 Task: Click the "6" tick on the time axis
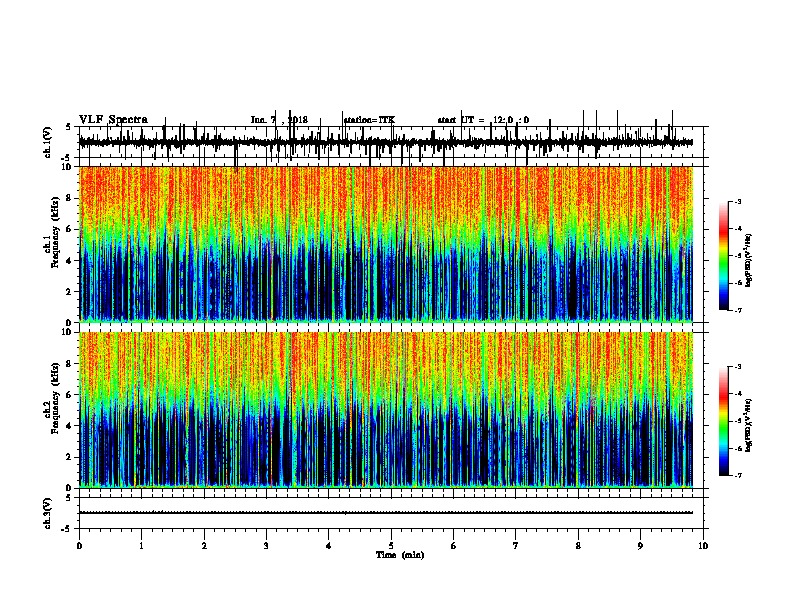[454, 546]
